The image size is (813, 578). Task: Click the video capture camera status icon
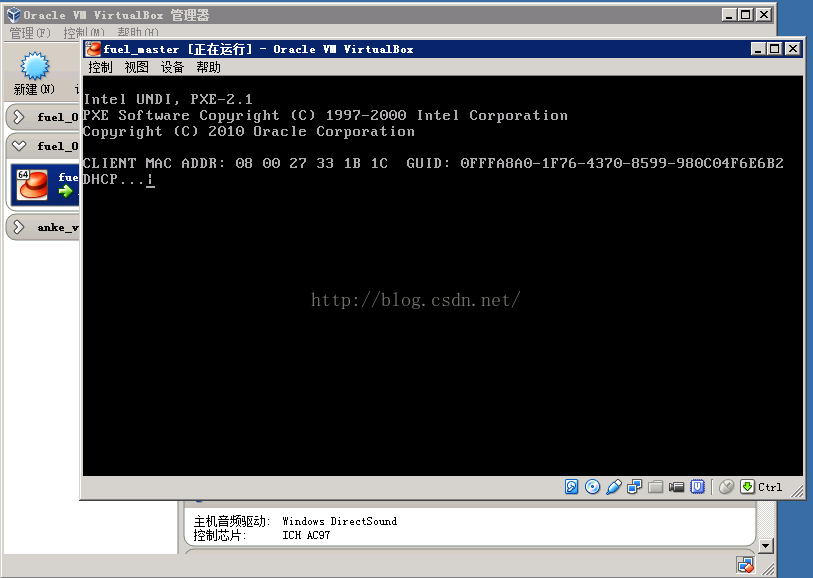click(x=676, y=487)
